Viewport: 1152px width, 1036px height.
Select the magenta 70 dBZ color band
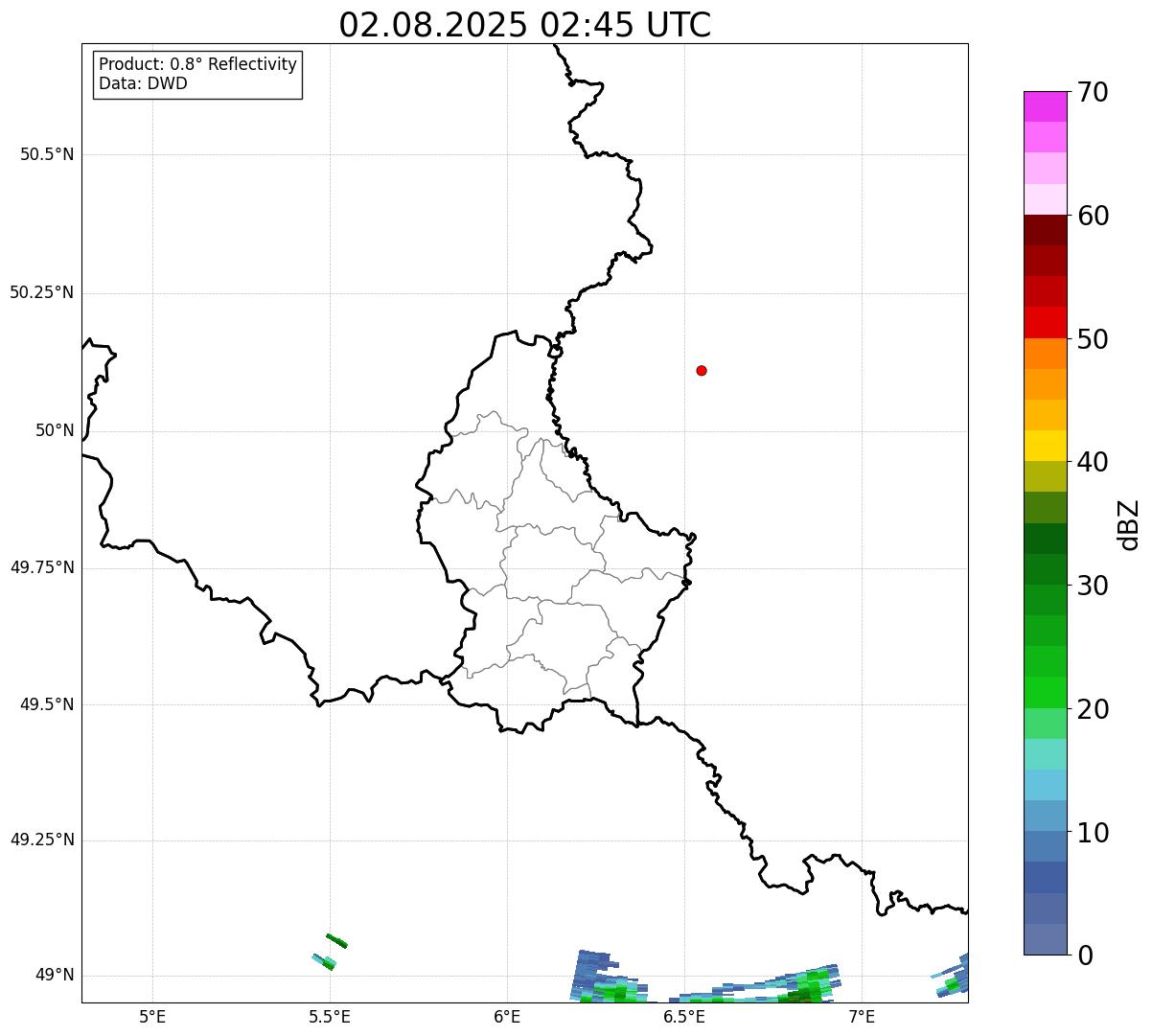1045,106
